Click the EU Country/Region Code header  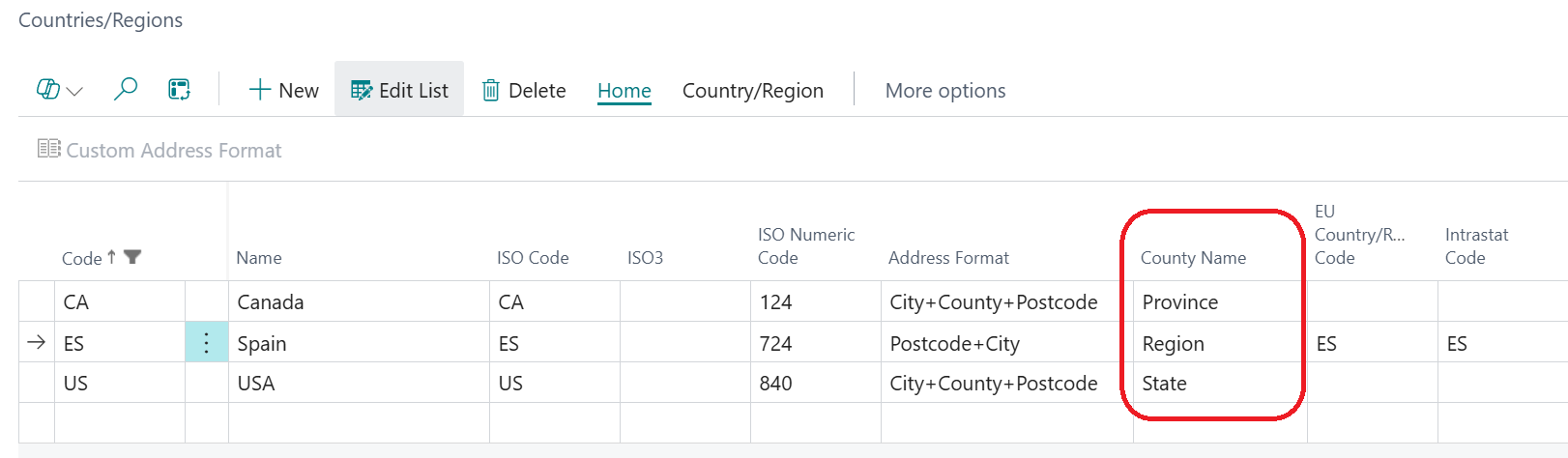click(1359, 235)
